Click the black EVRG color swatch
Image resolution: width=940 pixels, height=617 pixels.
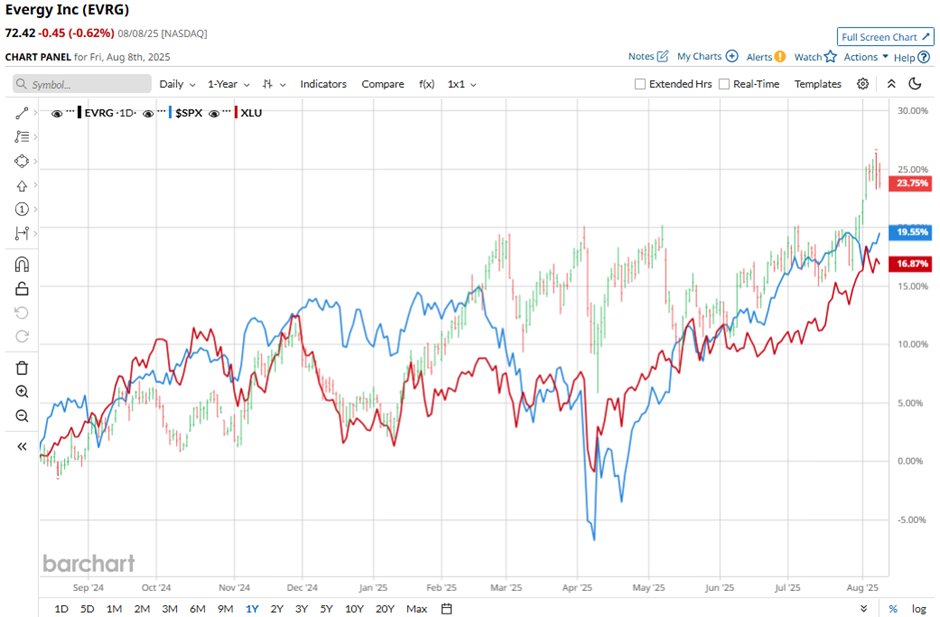point(80,113)
